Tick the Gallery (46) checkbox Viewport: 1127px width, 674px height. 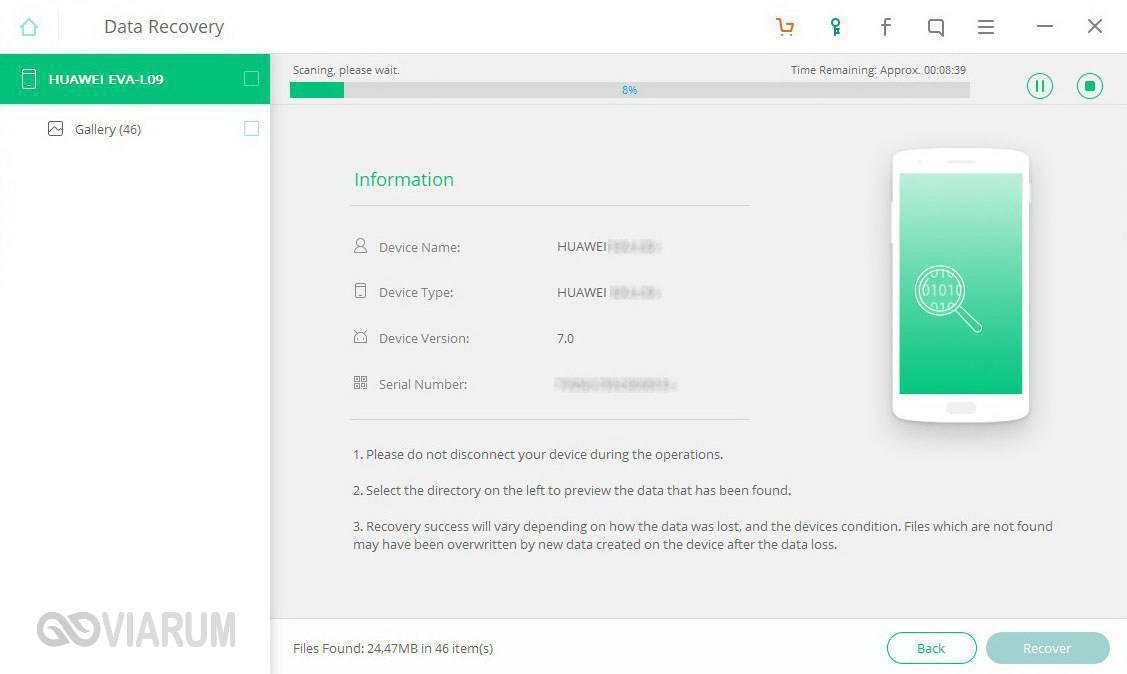(251, 128)
